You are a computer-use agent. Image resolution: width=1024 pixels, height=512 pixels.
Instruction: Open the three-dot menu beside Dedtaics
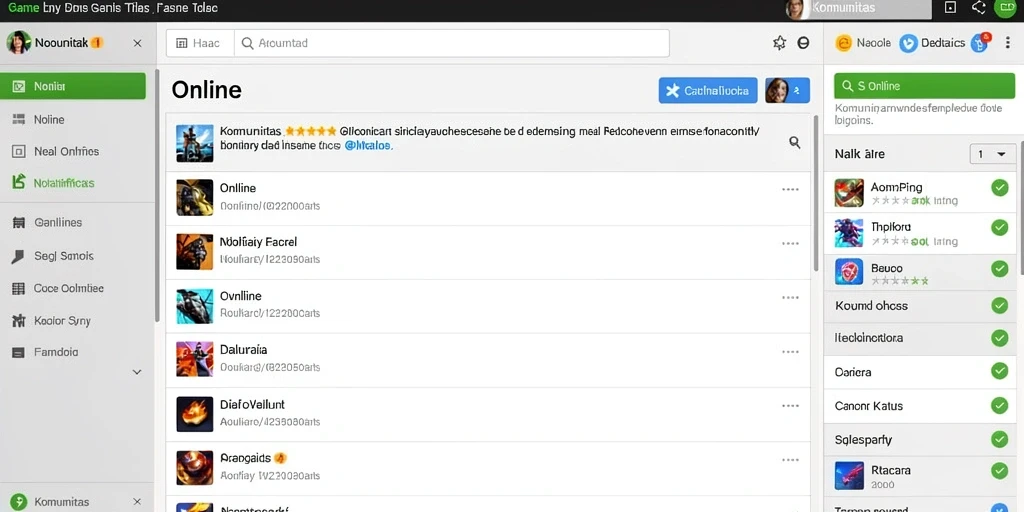click(1008, 42)
